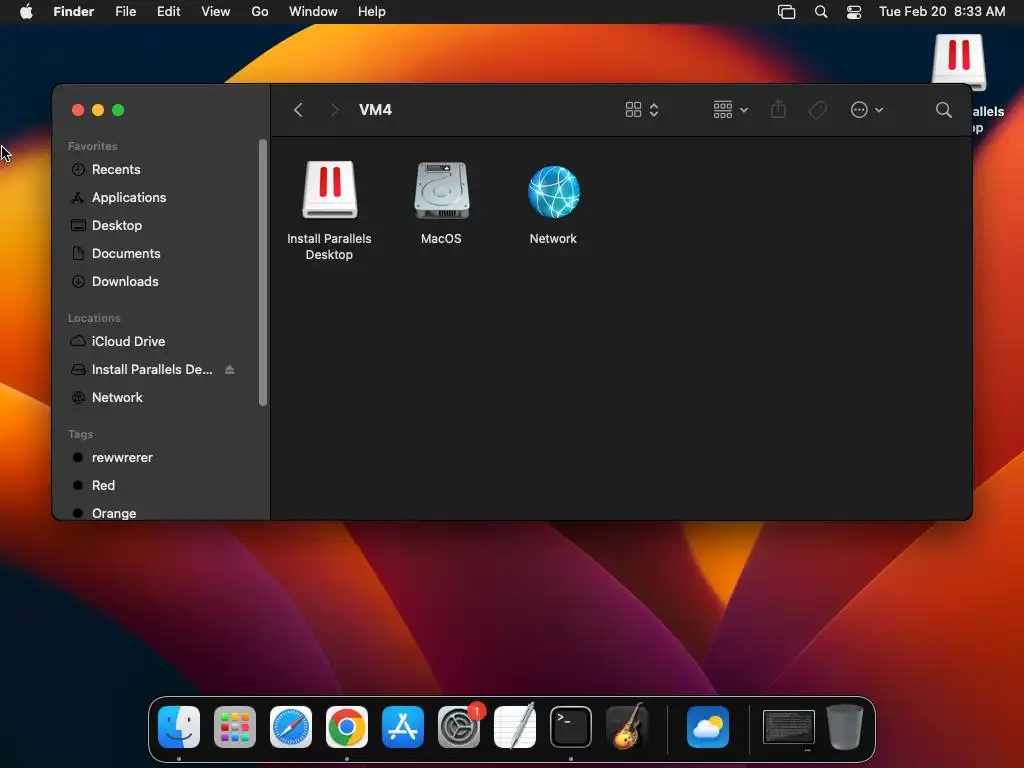Eject the Install Parallels Desktop volume

coord(230,370)
